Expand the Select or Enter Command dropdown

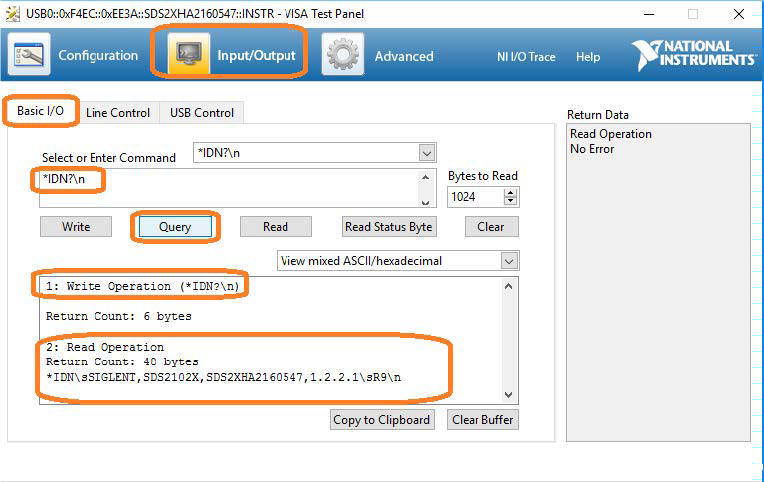(x=427, y=153)
